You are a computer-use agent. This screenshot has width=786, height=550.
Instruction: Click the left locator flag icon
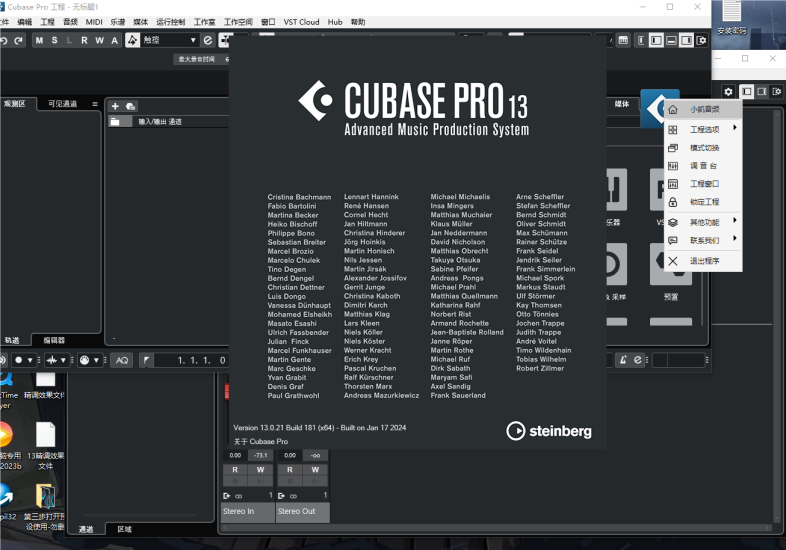pyautogui.click(x=146, y=360)
